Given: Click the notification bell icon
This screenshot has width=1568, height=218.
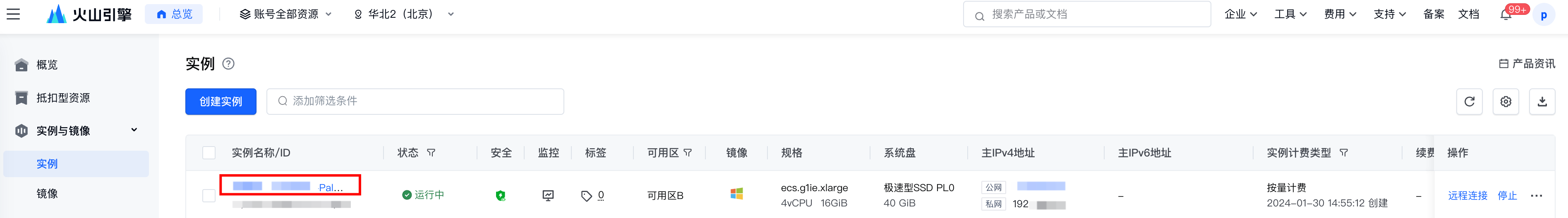Looking at the screenshot, I should click(1505, 14).
